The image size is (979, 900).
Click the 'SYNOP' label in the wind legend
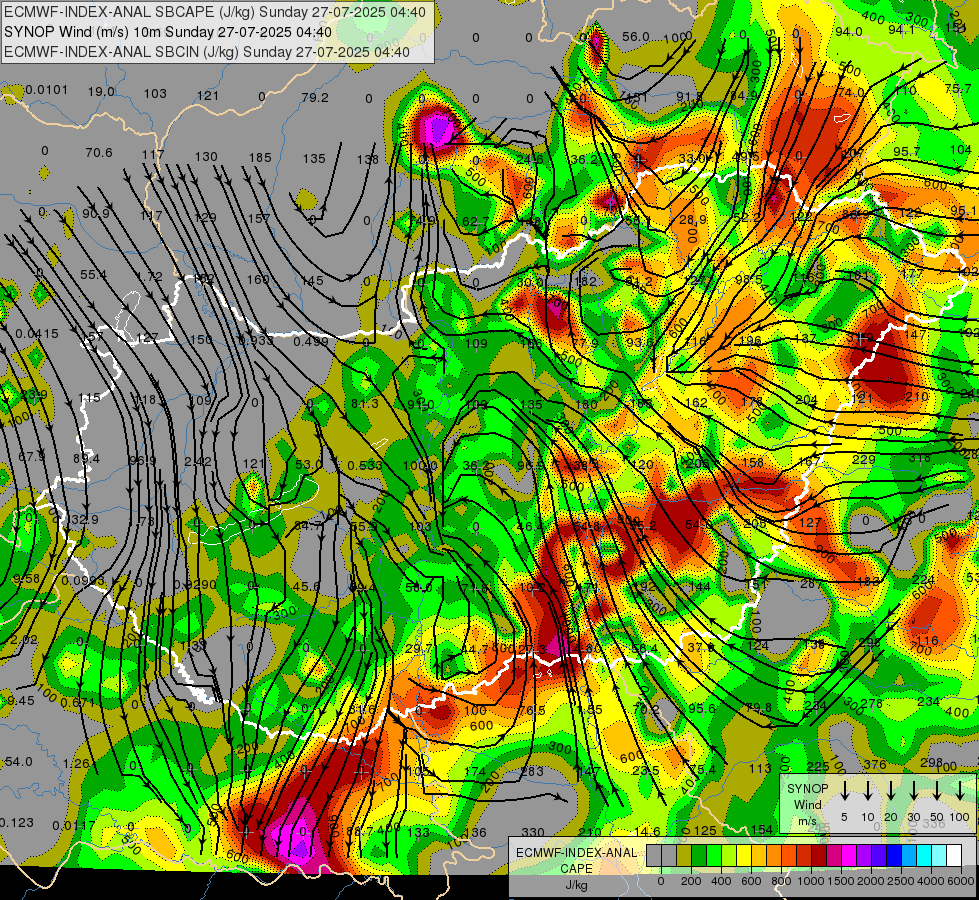807,789
